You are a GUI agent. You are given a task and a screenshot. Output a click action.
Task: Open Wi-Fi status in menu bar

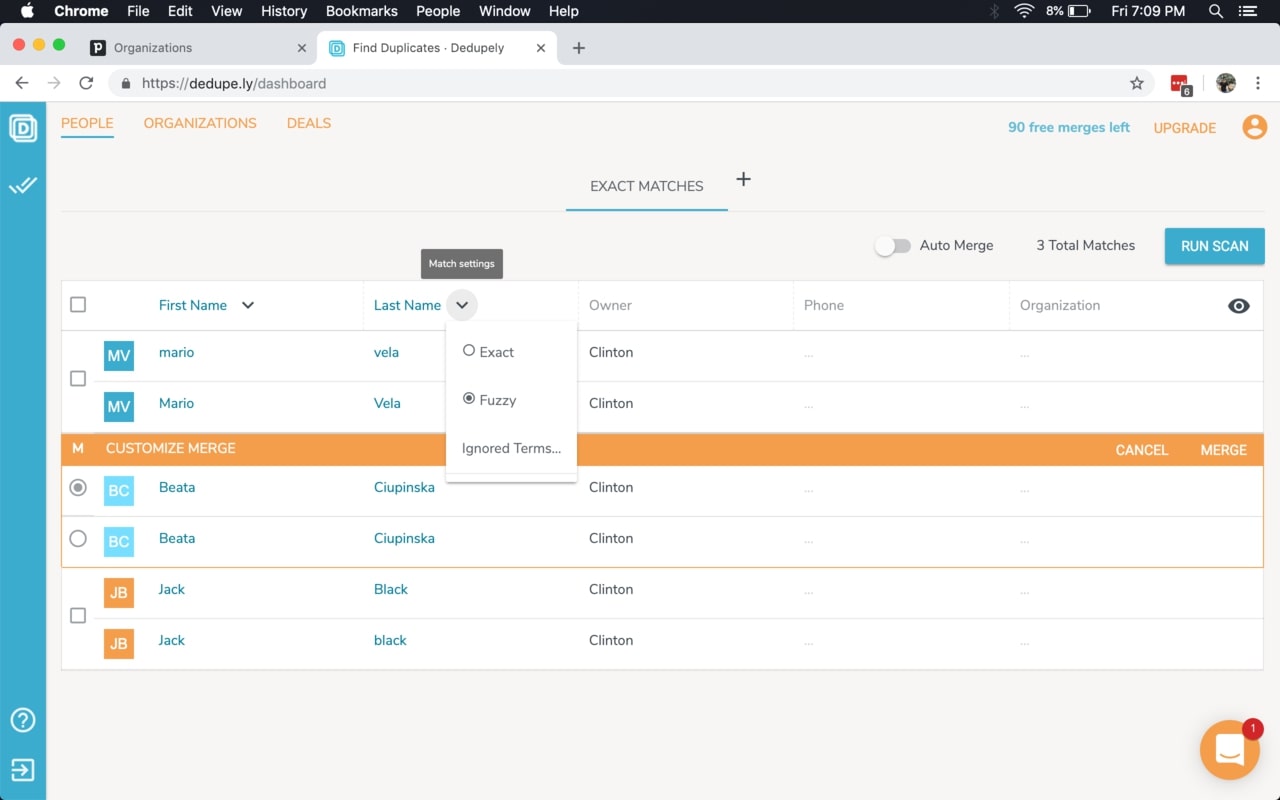(1024, 11)
